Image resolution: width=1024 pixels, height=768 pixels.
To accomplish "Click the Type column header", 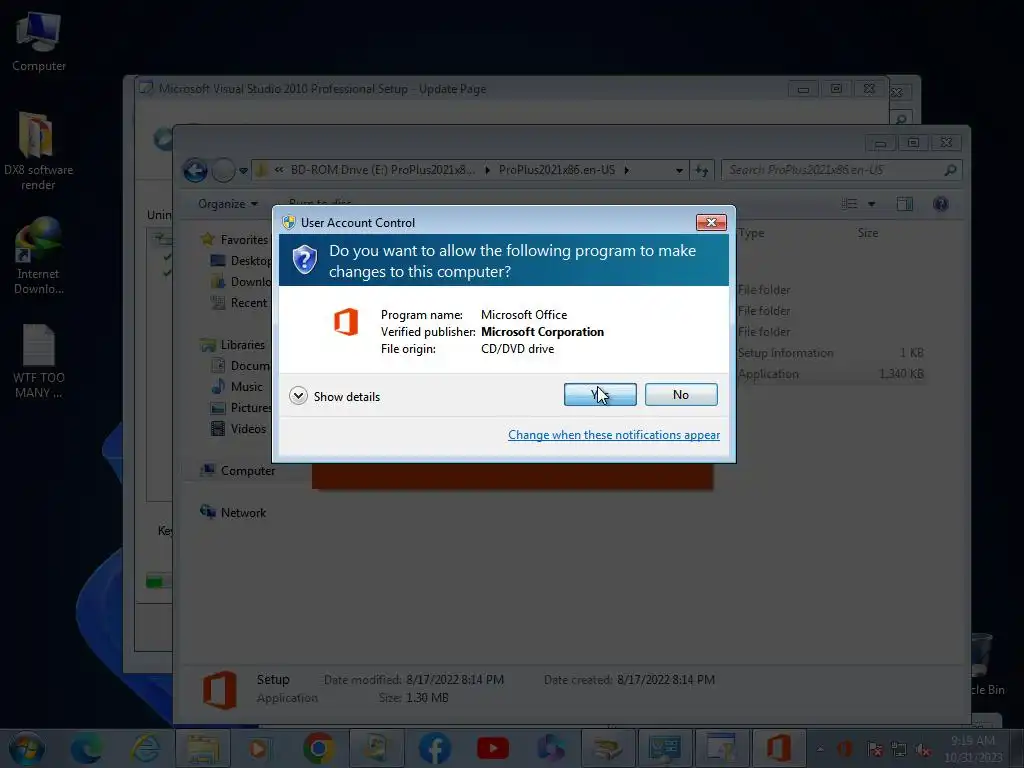I will point(751,233).
